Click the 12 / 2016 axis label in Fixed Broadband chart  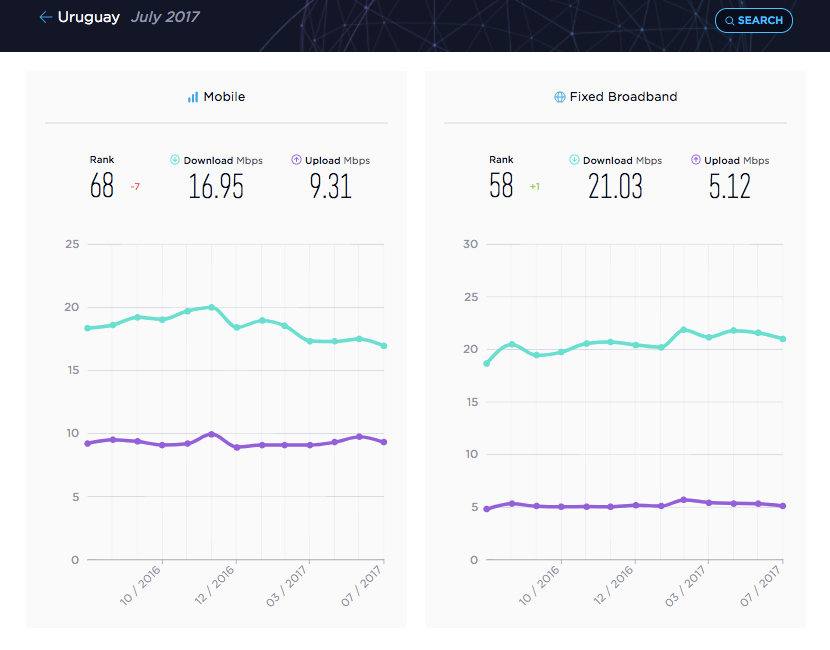(614, 585)
